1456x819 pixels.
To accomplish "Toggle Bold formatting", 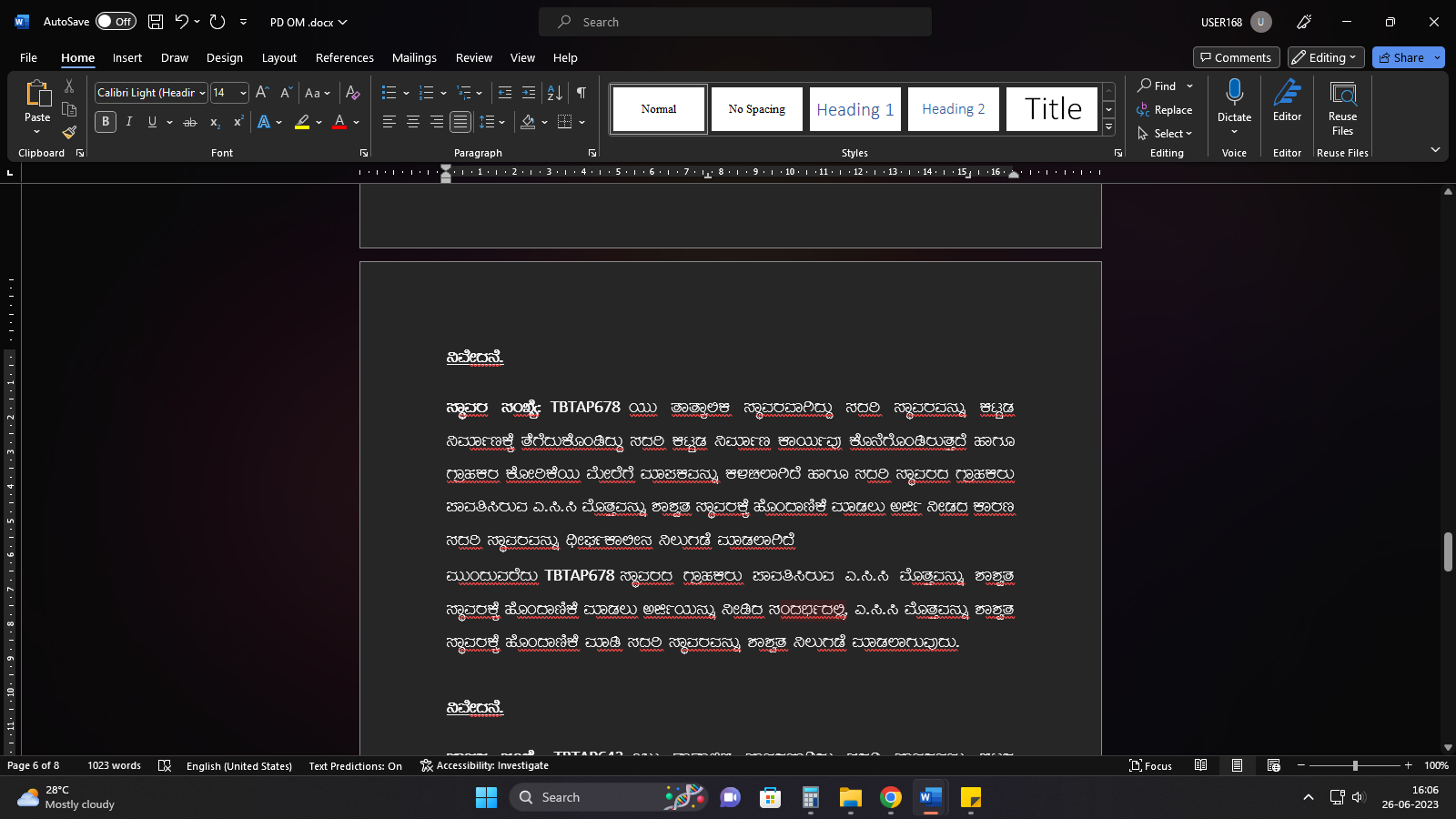I will tap(106, 122).
